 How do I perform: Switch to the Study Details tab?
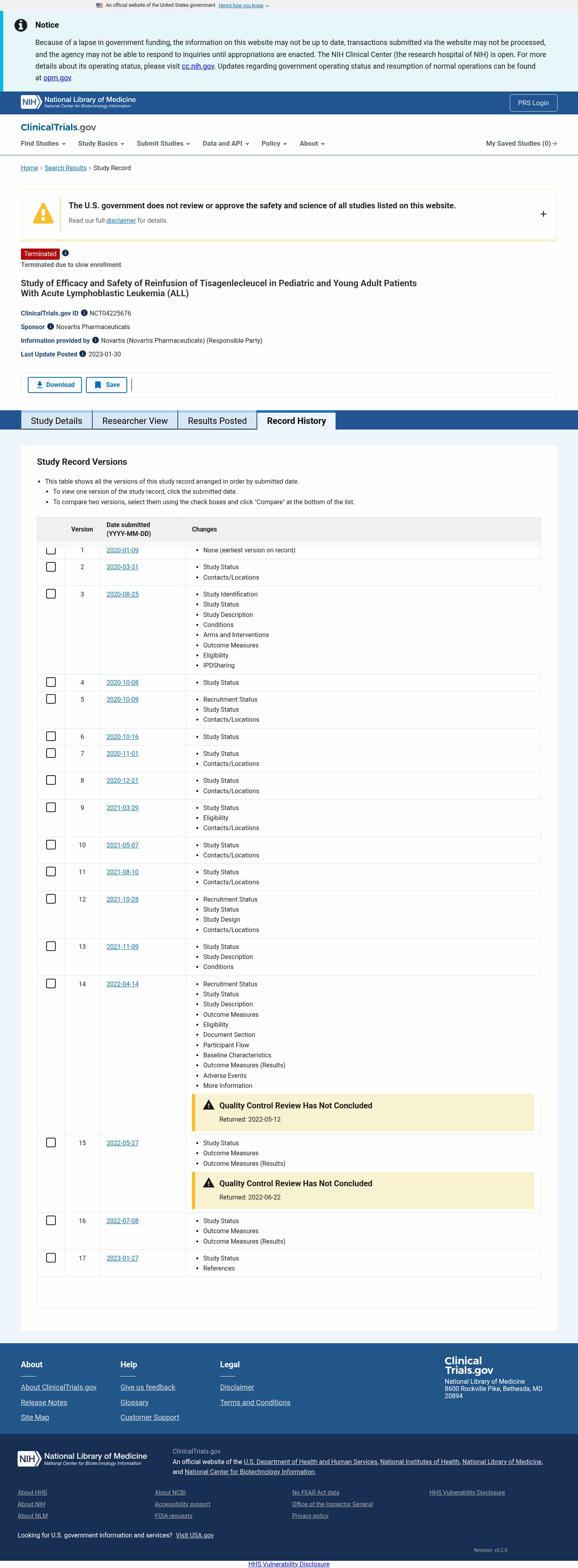pos(57,421)
